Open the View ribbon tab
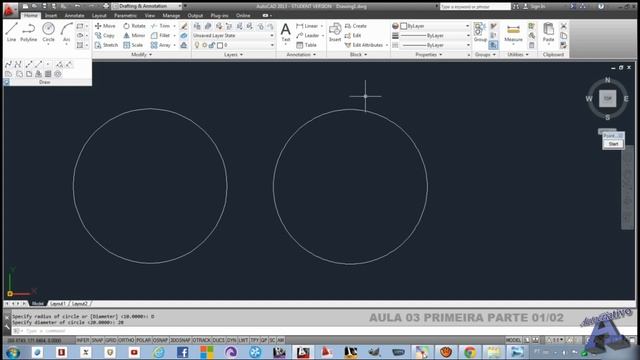The width and height of the screenshot is (640, 360). [150, 16]
